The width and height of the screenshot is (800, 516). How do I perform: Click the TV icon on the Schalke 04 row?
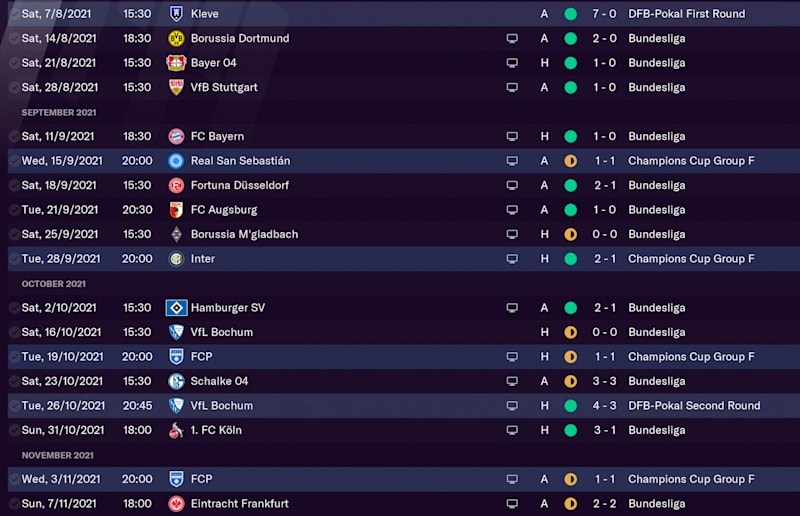pyautogui.click(x=512, y=381)
